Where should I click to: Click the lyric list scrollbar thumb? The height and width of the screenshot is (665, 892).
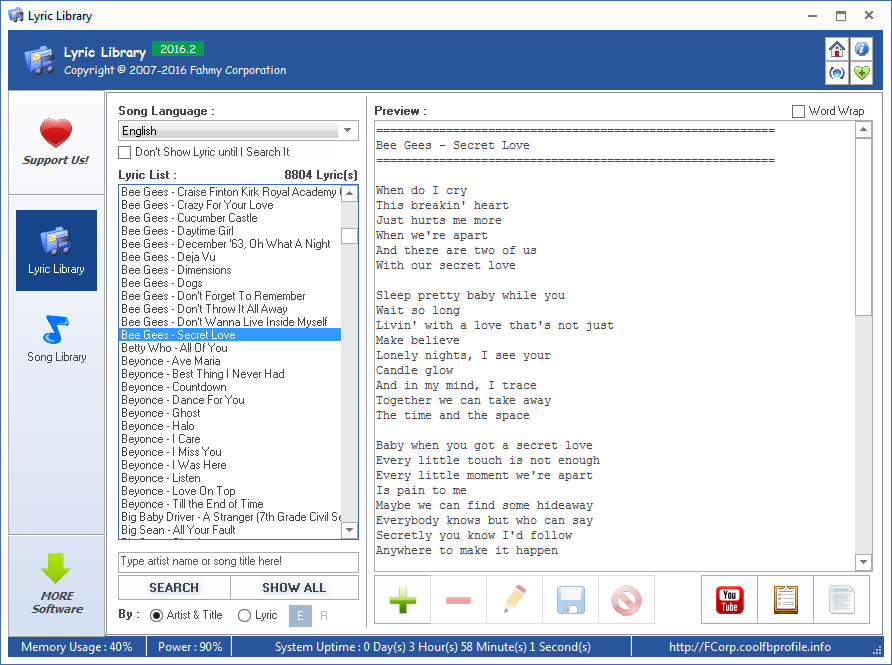tap(349, 236)
